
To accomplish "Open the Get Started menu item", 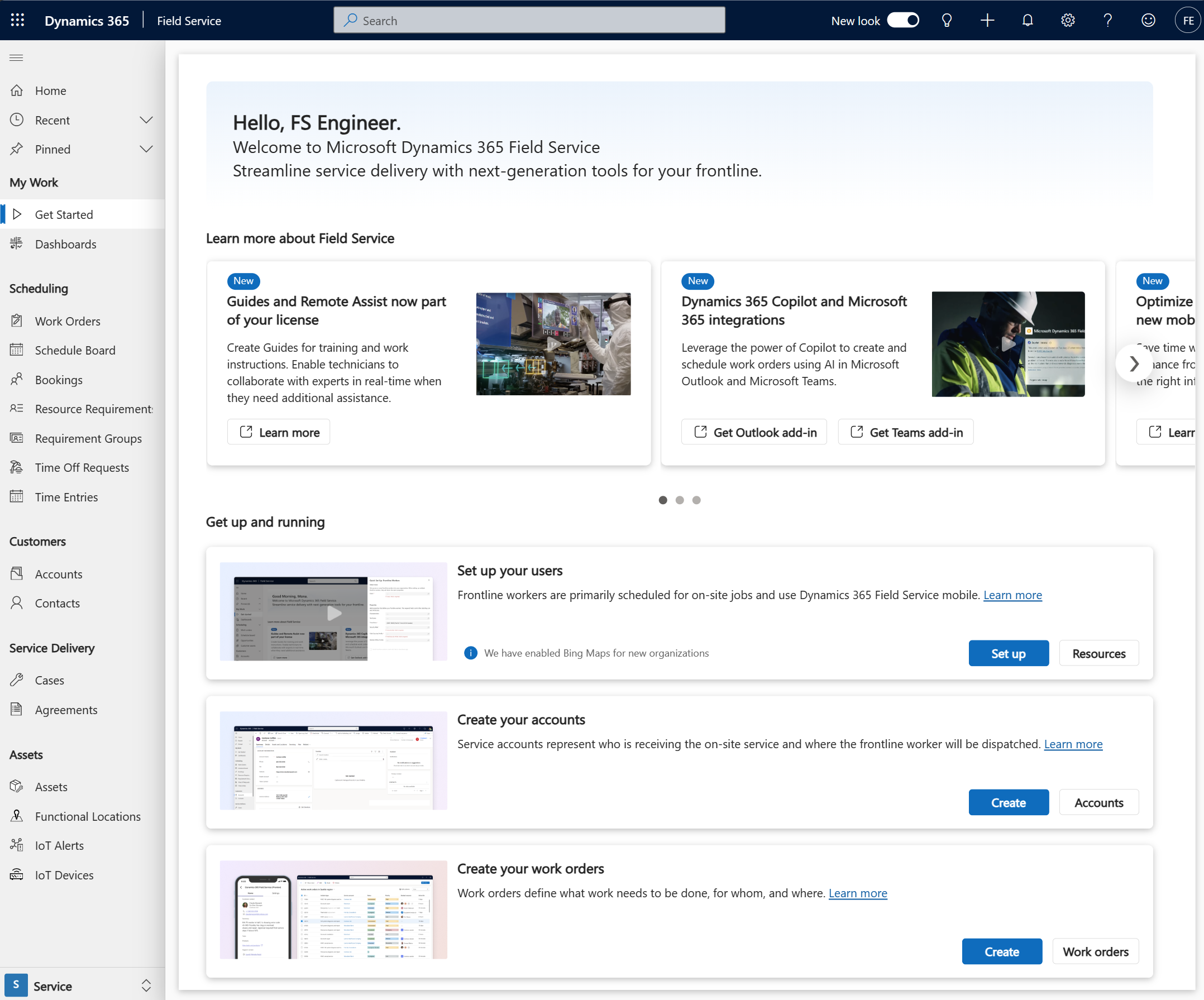I will (63, 214).
